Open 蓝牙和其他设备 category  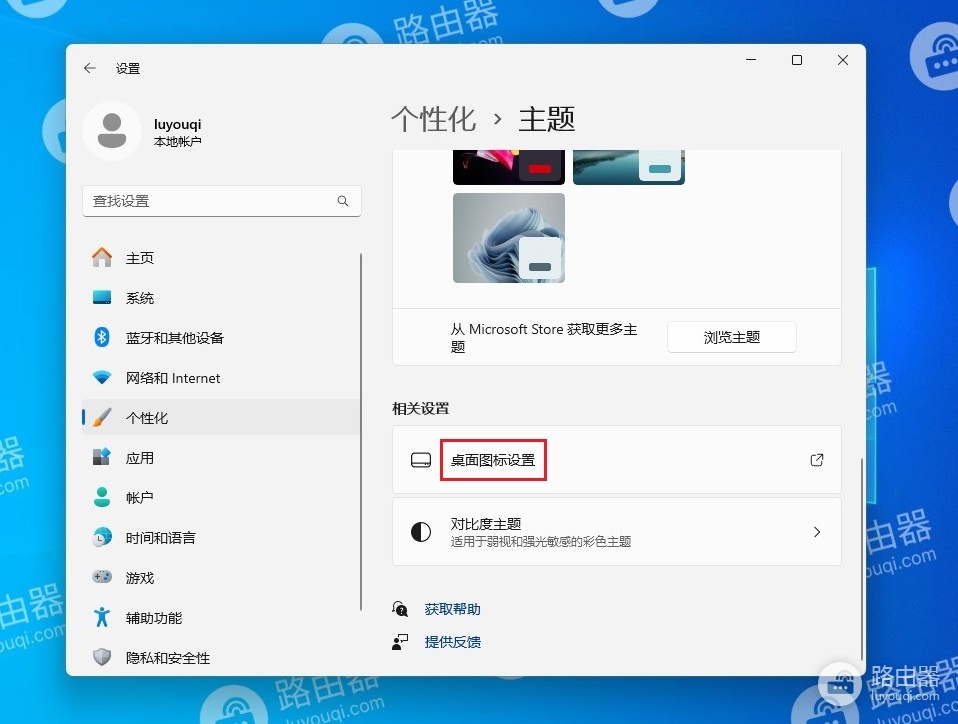(x=221, y=337)
